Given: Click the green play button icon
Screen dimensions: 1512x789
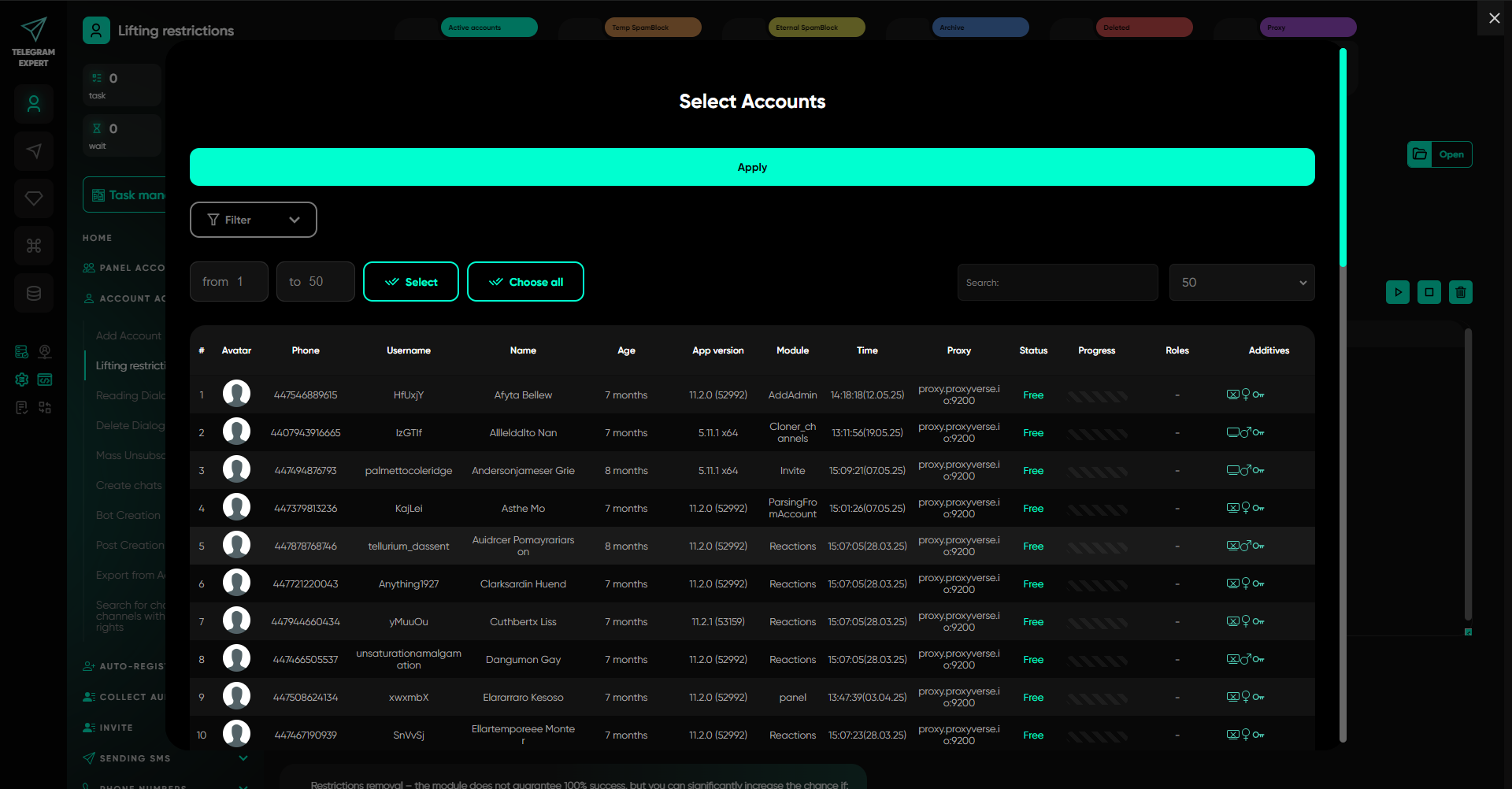Looking at the screenshot, I should [x=1398, y=292].
